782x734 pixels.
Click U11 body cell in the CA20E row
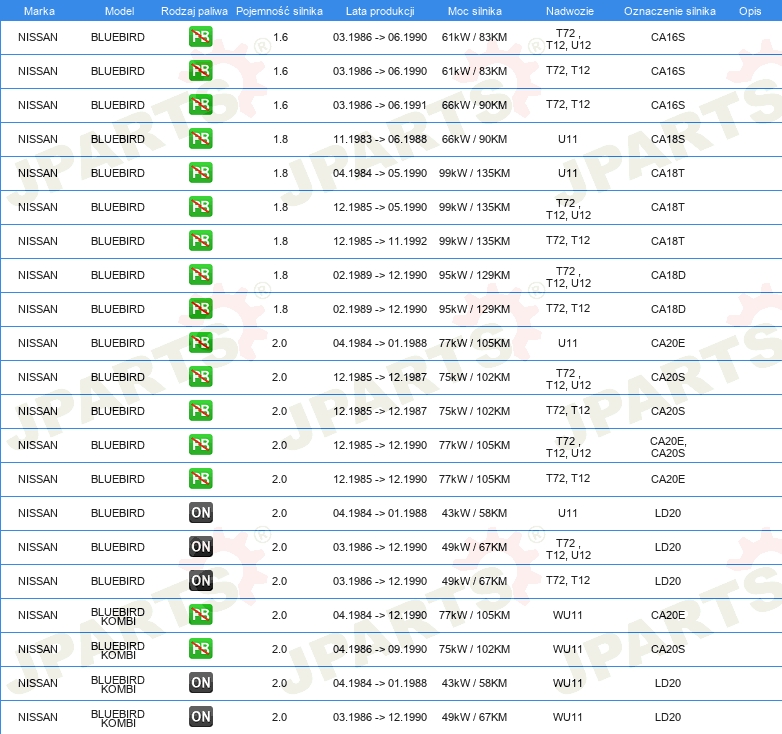coord(568,343)
